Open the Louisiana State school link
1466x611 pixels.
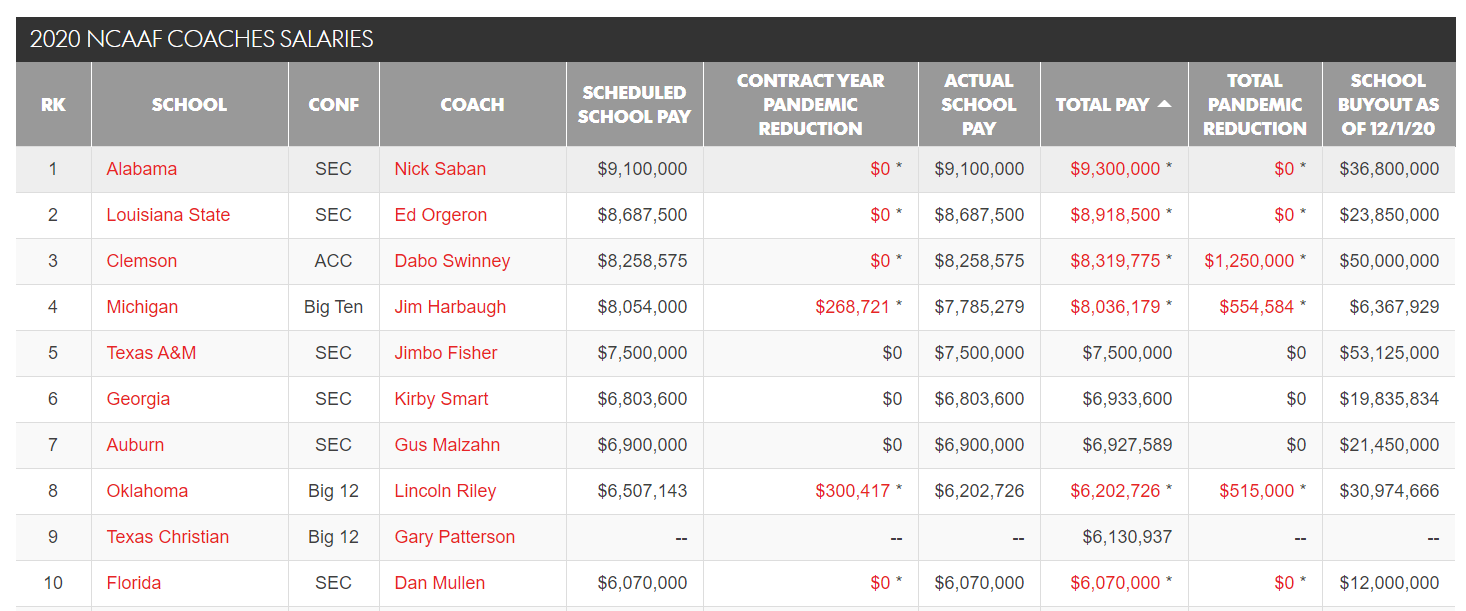tap(168, 215)
